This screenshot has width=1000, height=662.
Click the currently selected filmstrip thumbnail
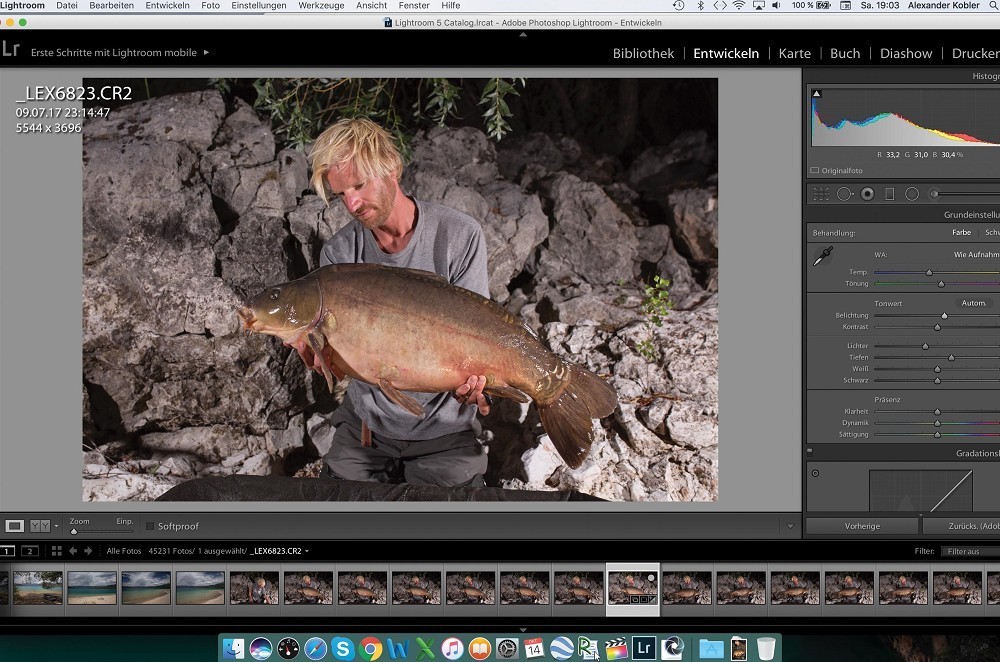tap(633, 587)
